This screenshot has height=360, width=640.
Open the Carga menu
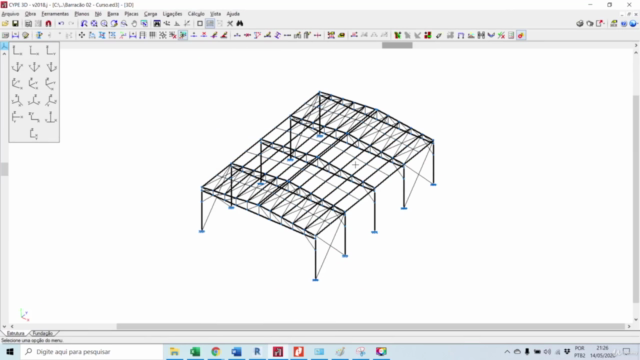point(151,14)
